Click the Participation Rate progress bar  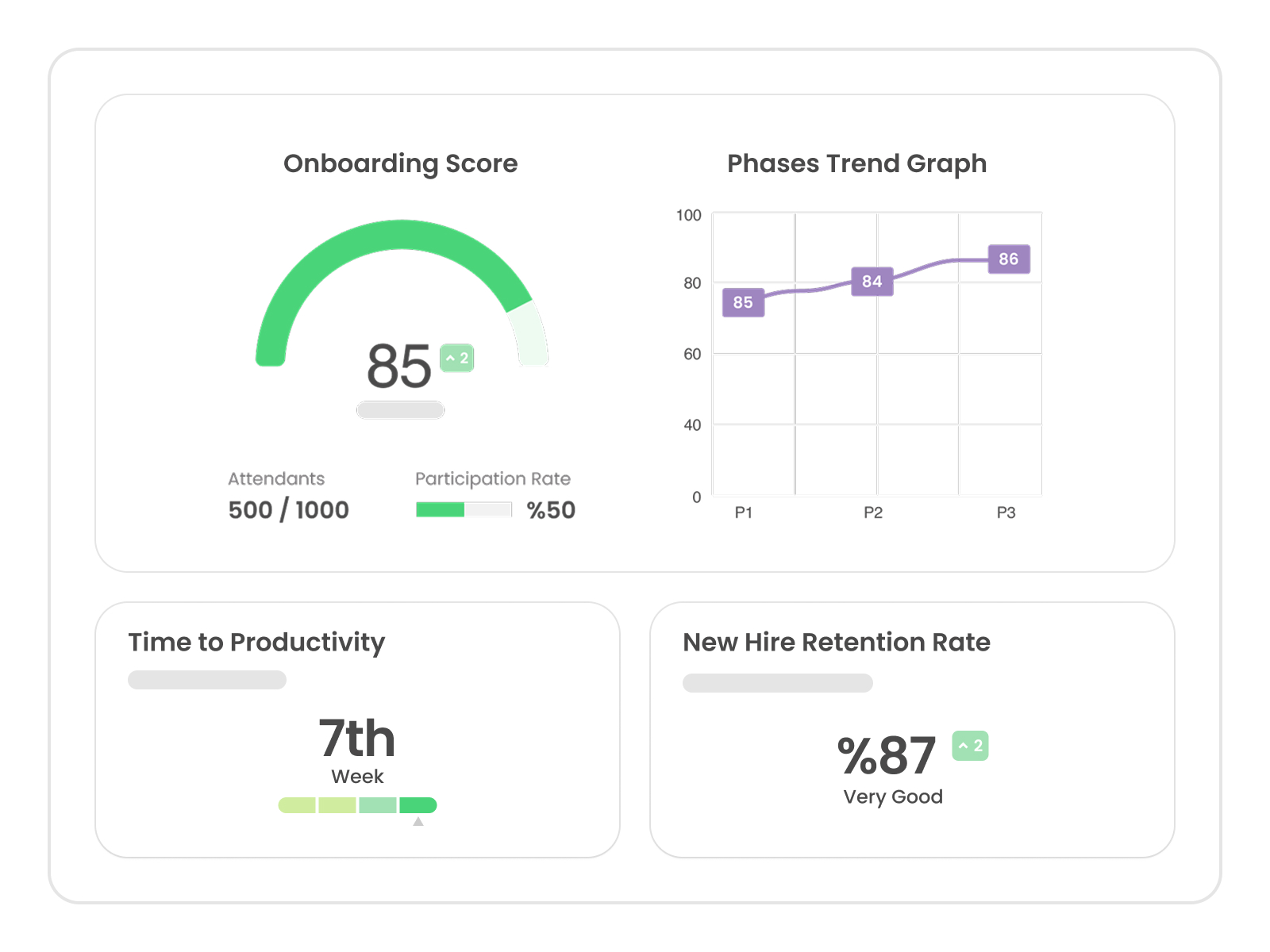pos(464,509)
